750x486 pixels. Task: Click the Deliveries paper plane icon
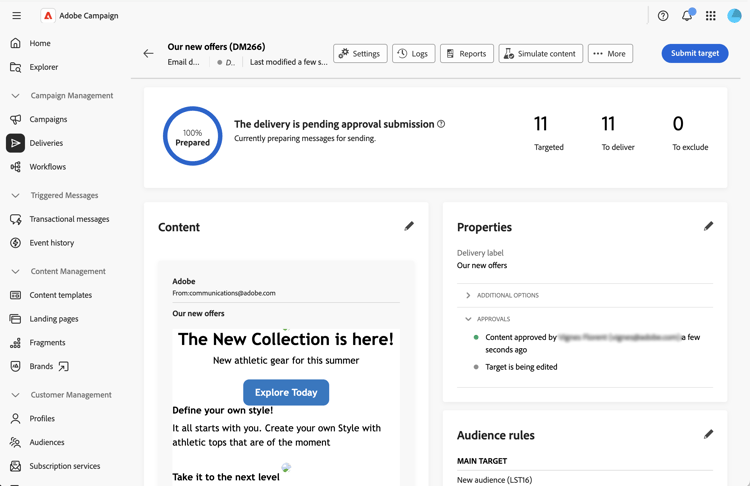tap(15, 143)
